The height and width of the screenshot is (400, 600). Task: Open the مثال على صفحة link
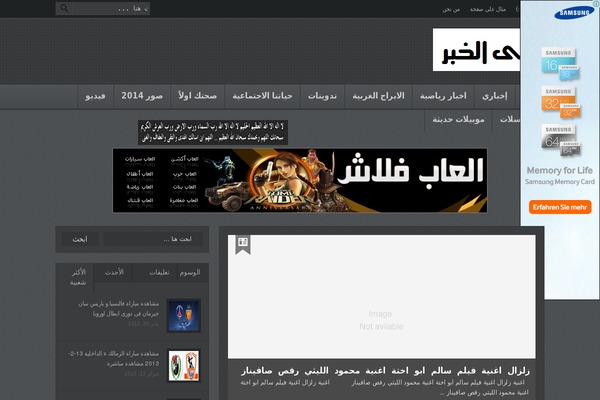(488, 9)
